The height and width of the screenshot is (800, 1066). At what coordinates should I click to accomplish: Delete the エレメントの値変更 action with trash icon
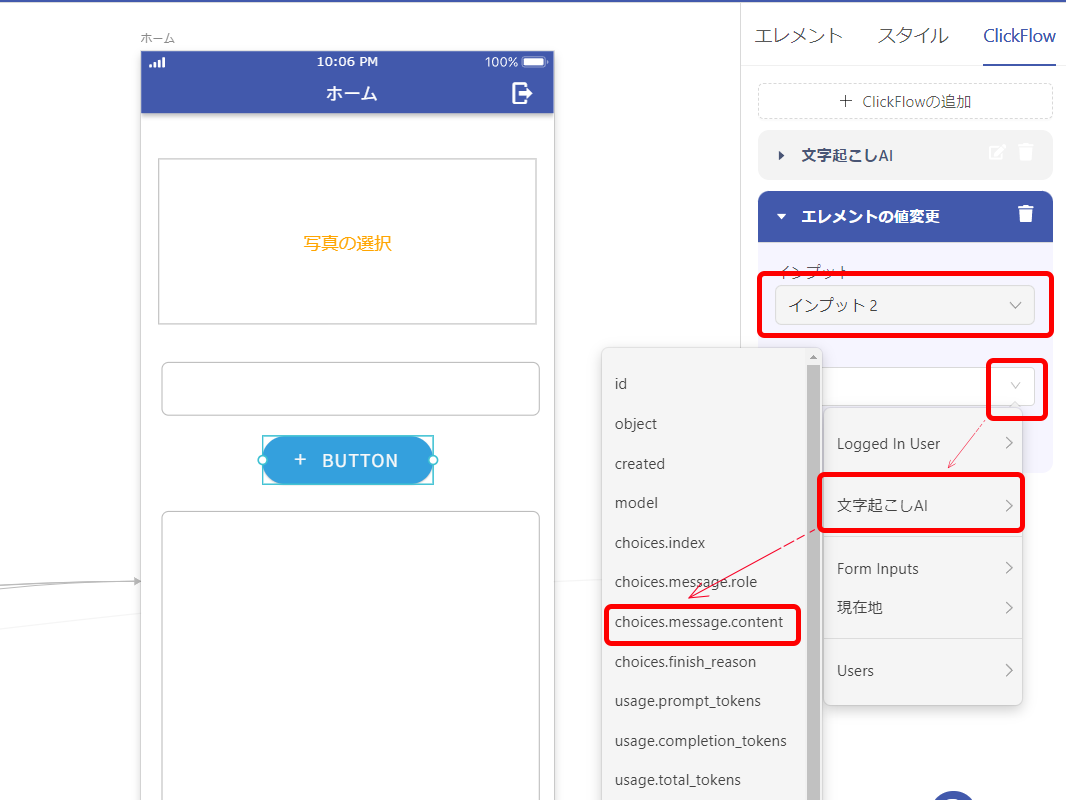click(x=1025, y=214)
